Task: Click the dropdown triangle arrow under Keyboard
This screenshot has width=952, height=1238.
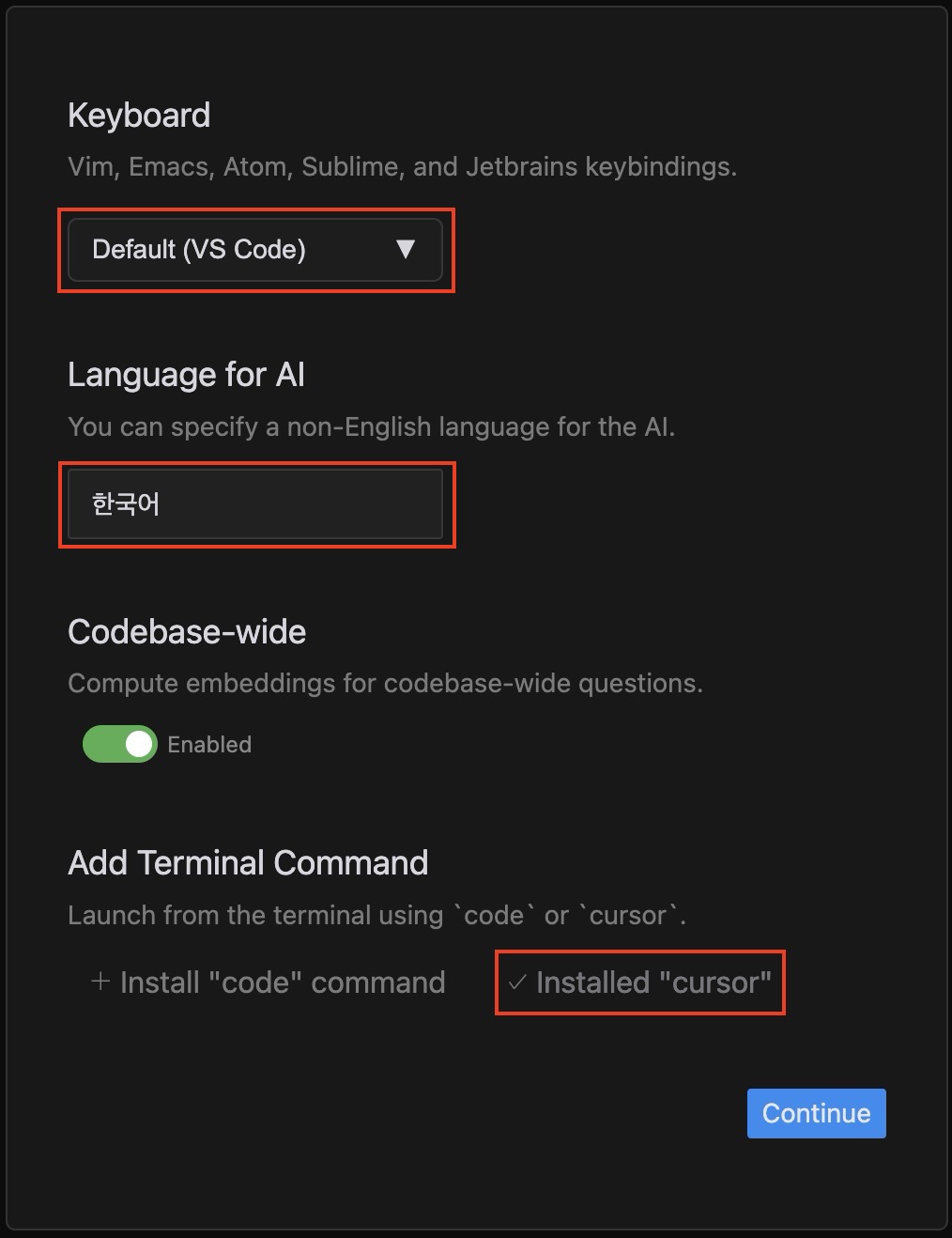Action: pos(405,249)
